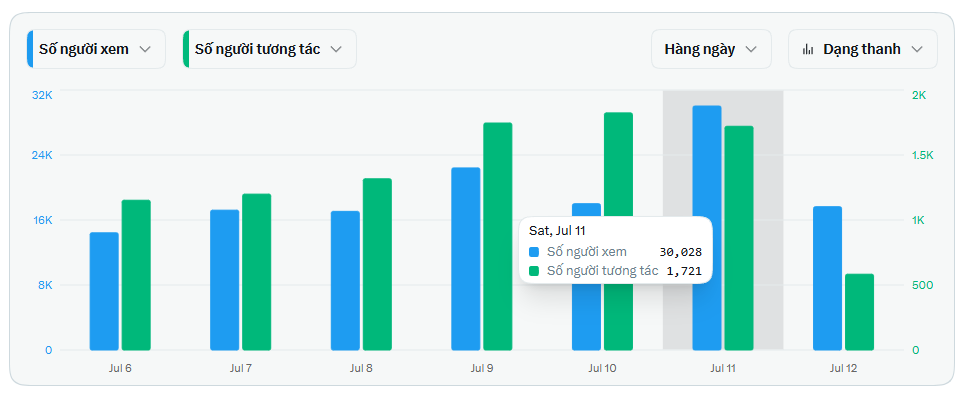Click the "Jul 9" axis label
The image size is (963, 394).
click(x=482, y=369)
